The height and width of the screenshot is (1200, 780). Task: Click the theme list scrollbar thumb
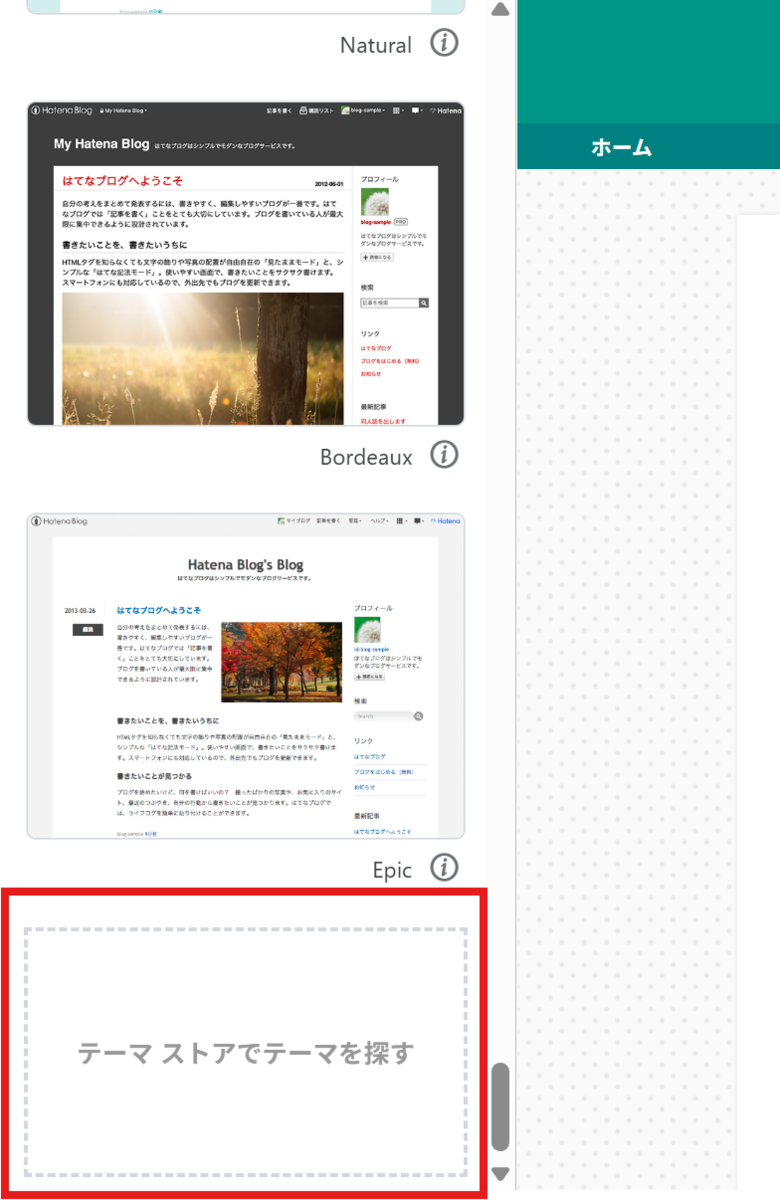pos(501,1107)
